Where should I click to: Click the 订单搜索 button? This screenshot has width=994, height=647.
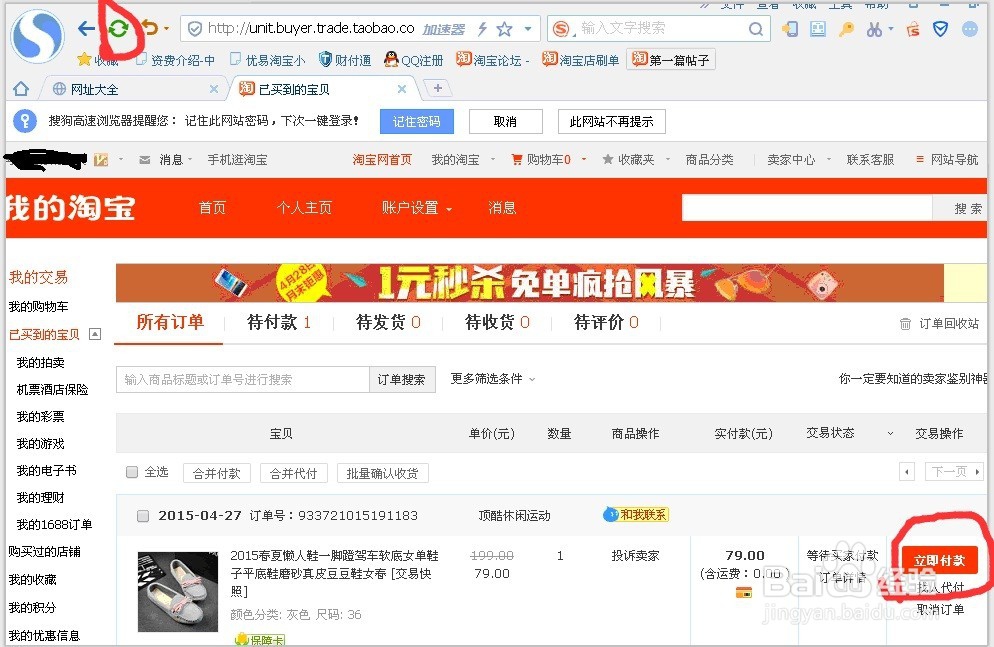tap(402, 380)
